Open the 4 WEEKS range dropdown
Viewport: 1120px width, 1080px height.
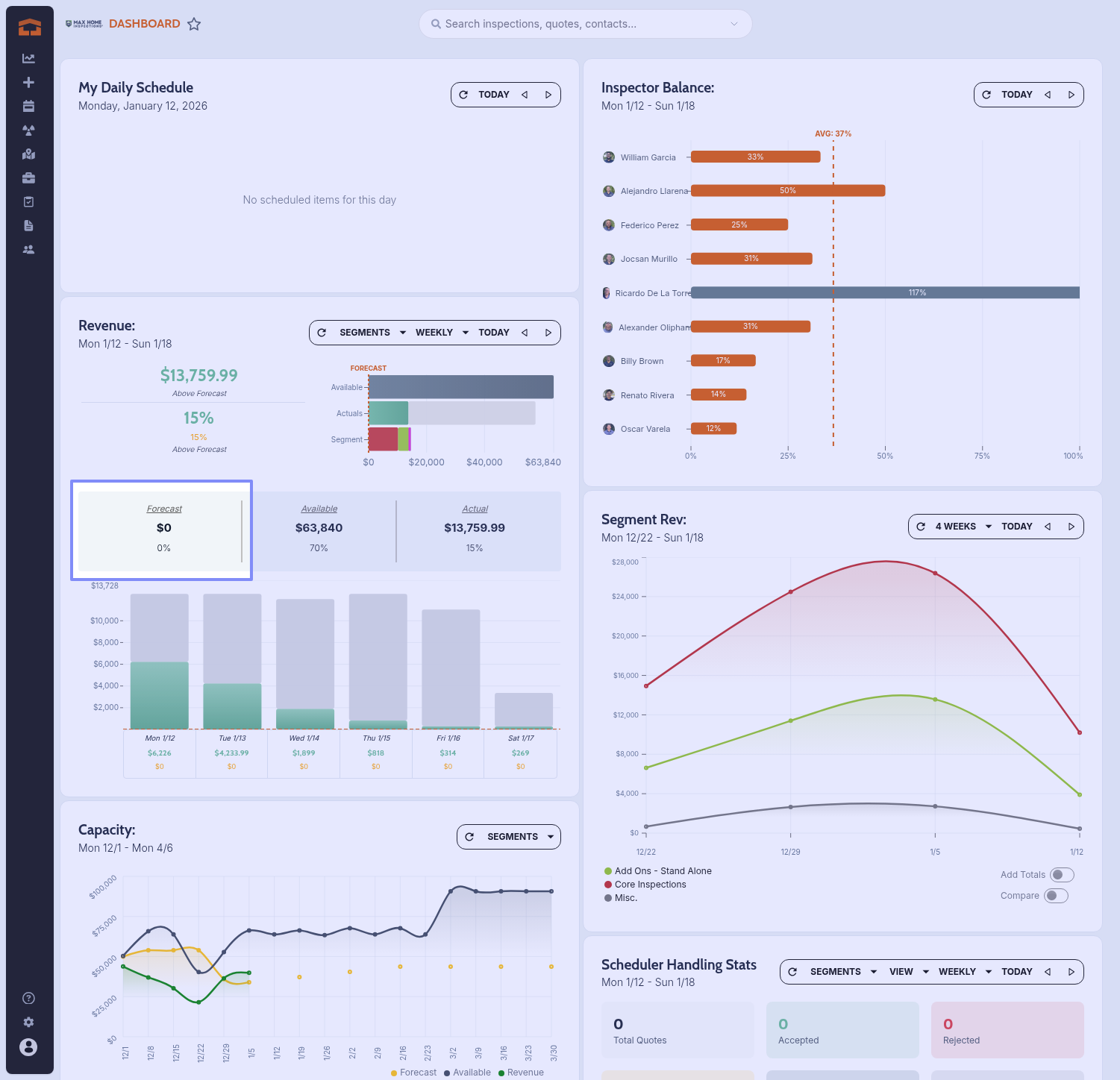pos(963,527)
